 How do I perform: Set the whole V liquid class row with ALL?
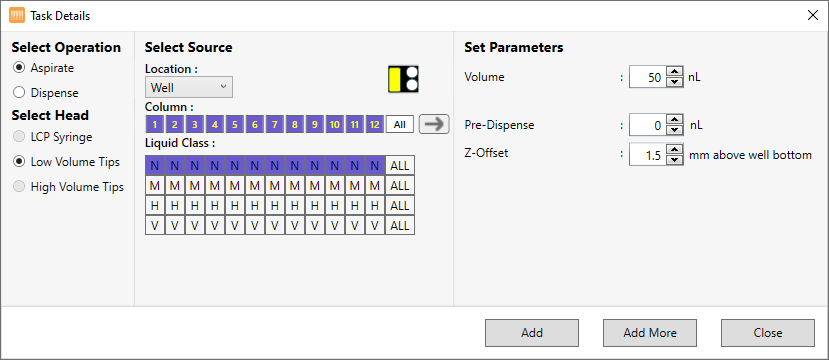[x=400, y=225]
